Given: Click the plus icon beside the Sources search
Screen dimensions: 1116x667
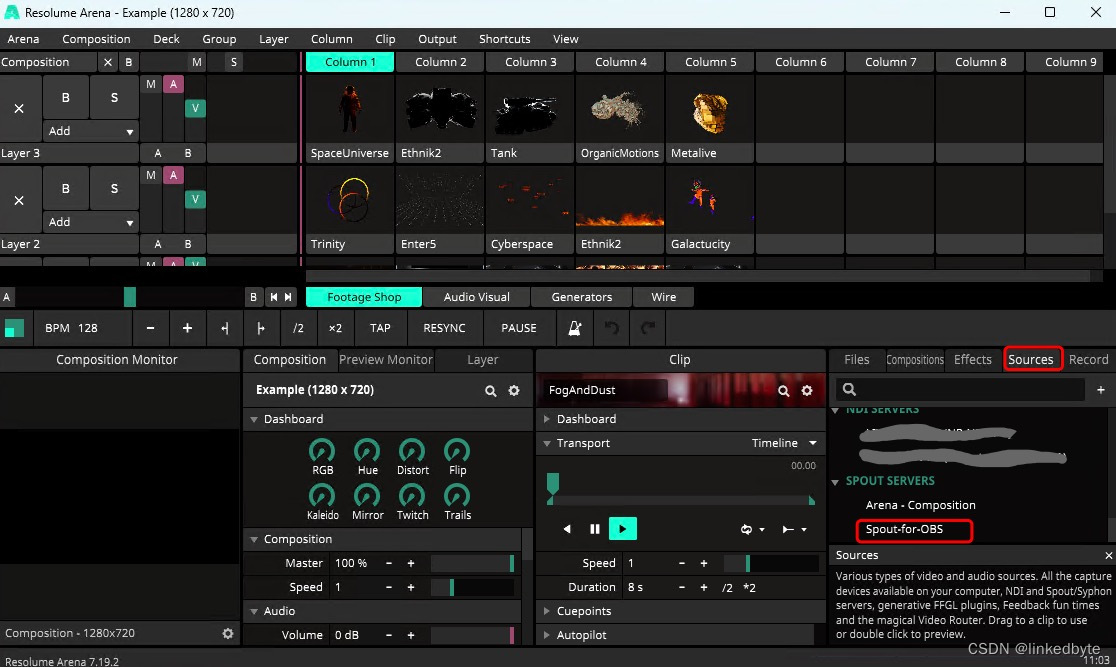Looking at the screenshot, I should tap(1101, 389).
